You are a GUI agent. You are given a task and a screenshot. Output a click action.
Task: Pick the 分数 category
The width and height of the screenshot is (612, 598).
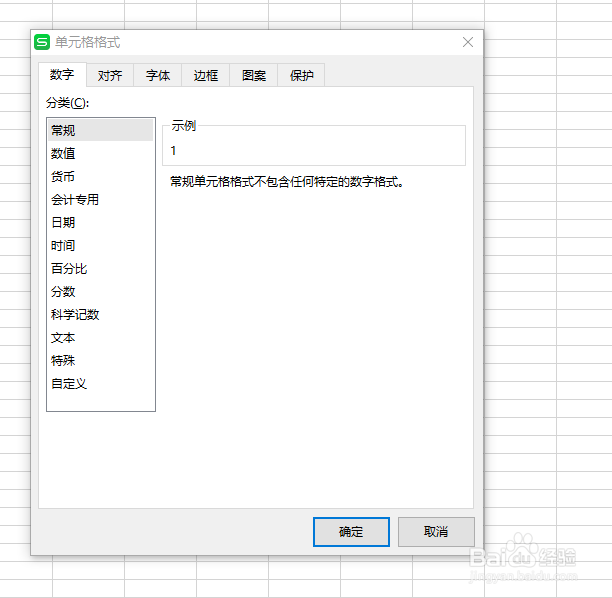101,292
